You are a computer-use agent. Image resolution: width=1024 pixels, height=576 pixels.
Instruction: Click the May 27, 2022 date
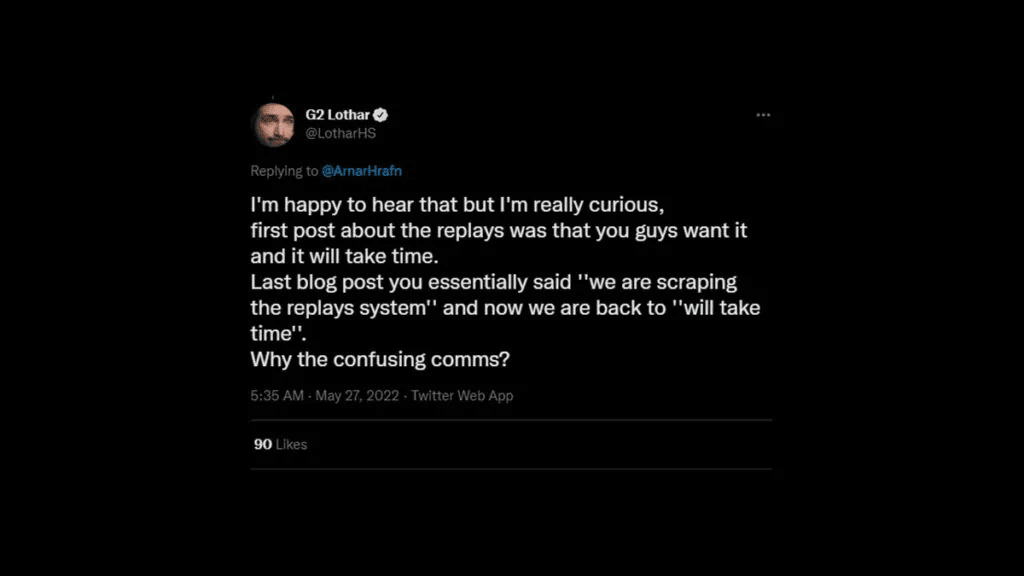click(358, 395)
